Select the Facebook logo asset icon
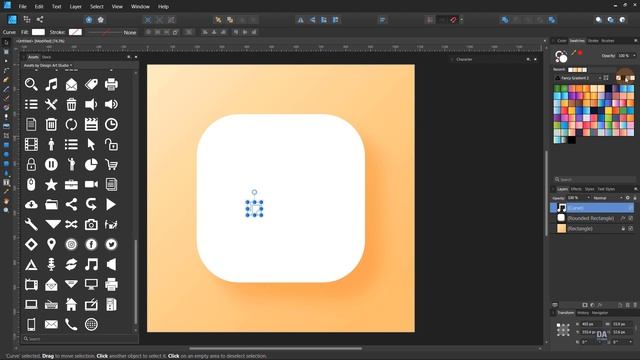640x360 pixels. (x=91, y=244)
